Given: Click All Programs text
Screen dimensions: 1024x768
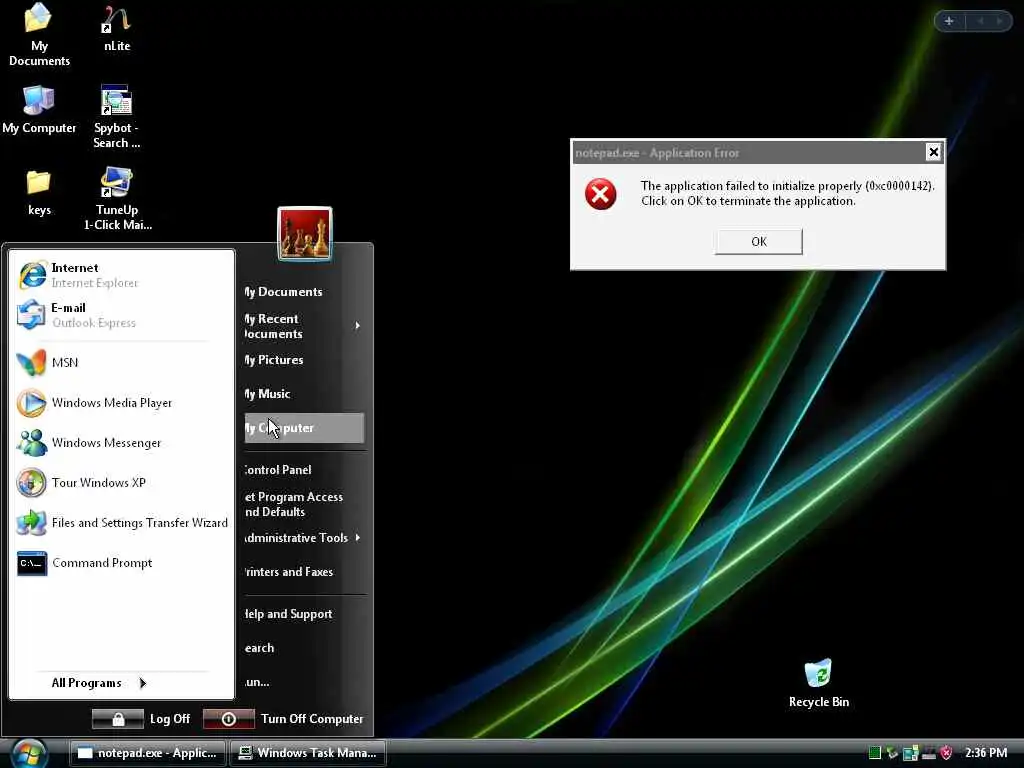Looking at the screenshot, I should coord(86,683).
